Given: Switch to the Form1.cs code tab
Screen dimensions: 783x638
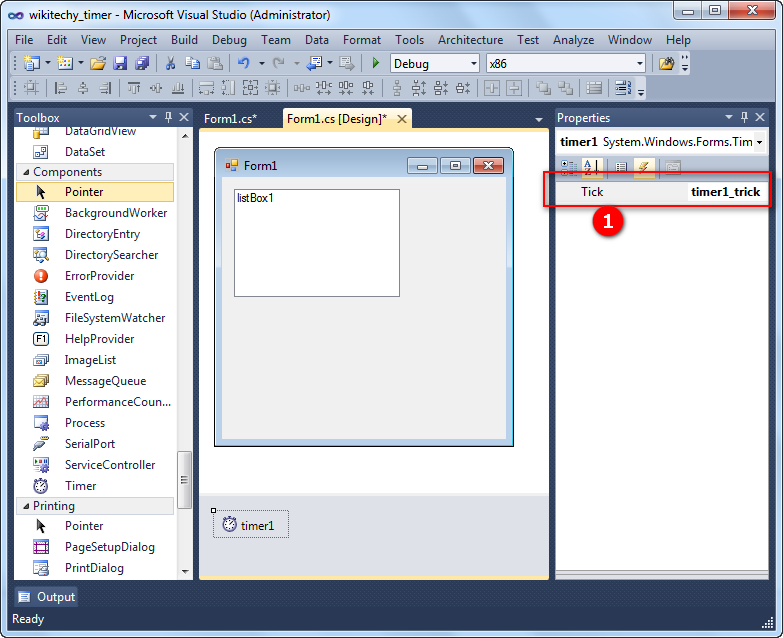Looking at the screenshot, I should [x=230, y=119].
